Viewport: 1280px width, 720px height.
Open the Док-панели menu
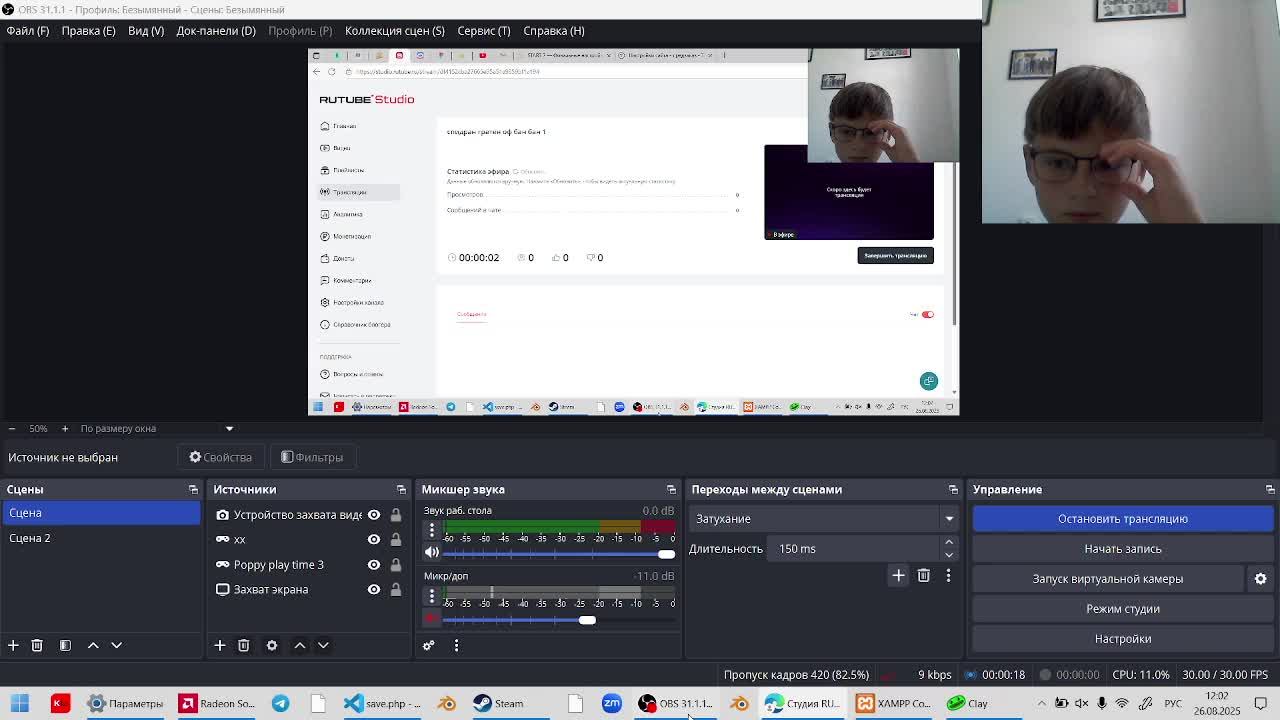point(216,30)
